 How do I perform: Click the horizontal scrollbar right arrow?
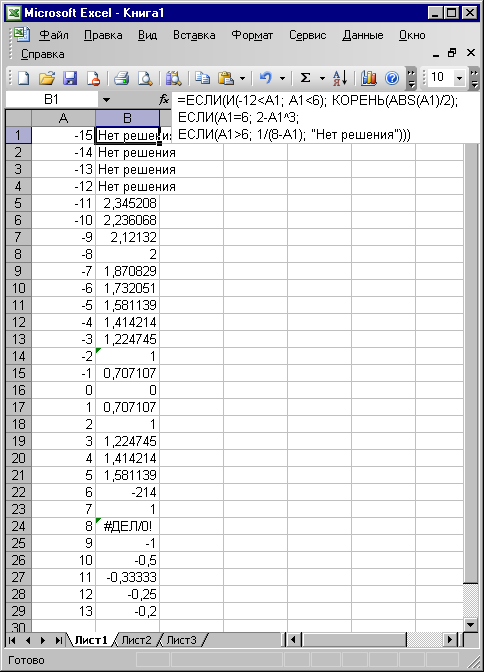pyautogui.click(x=449, y=640)
